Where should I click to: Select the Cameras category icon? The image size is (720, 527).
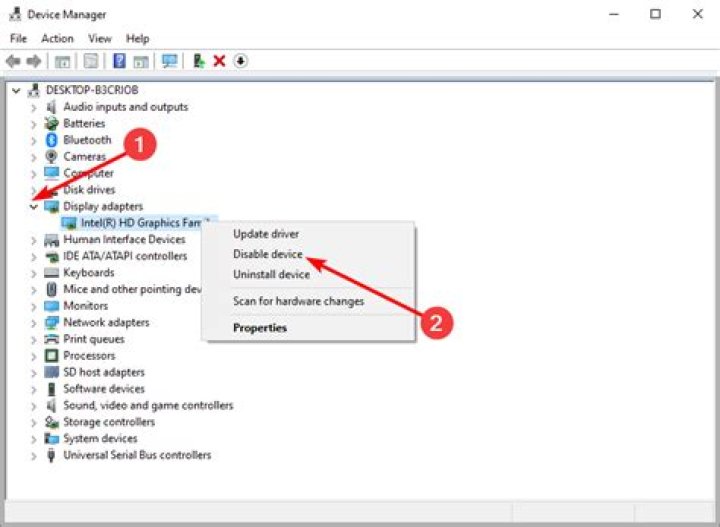(x=52, y=157)
